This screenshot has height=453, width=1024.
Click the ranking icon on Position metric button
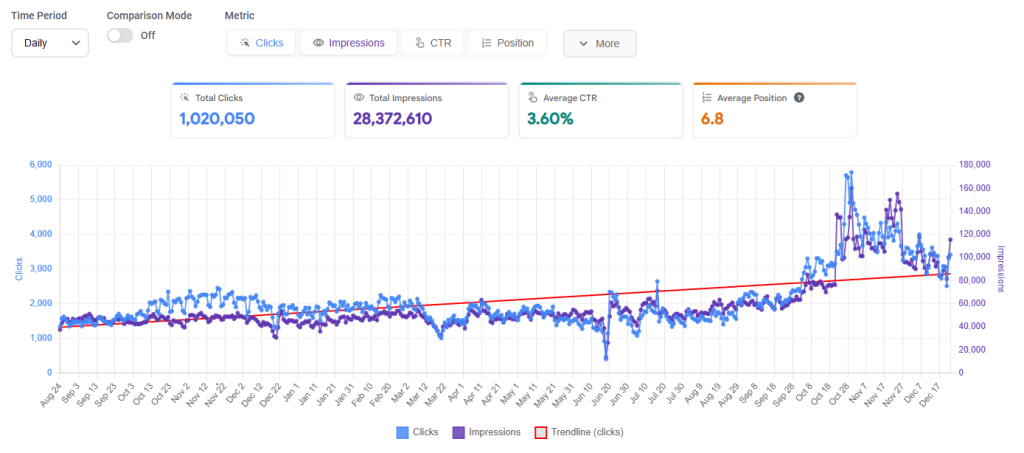click(x=486, y=43)
